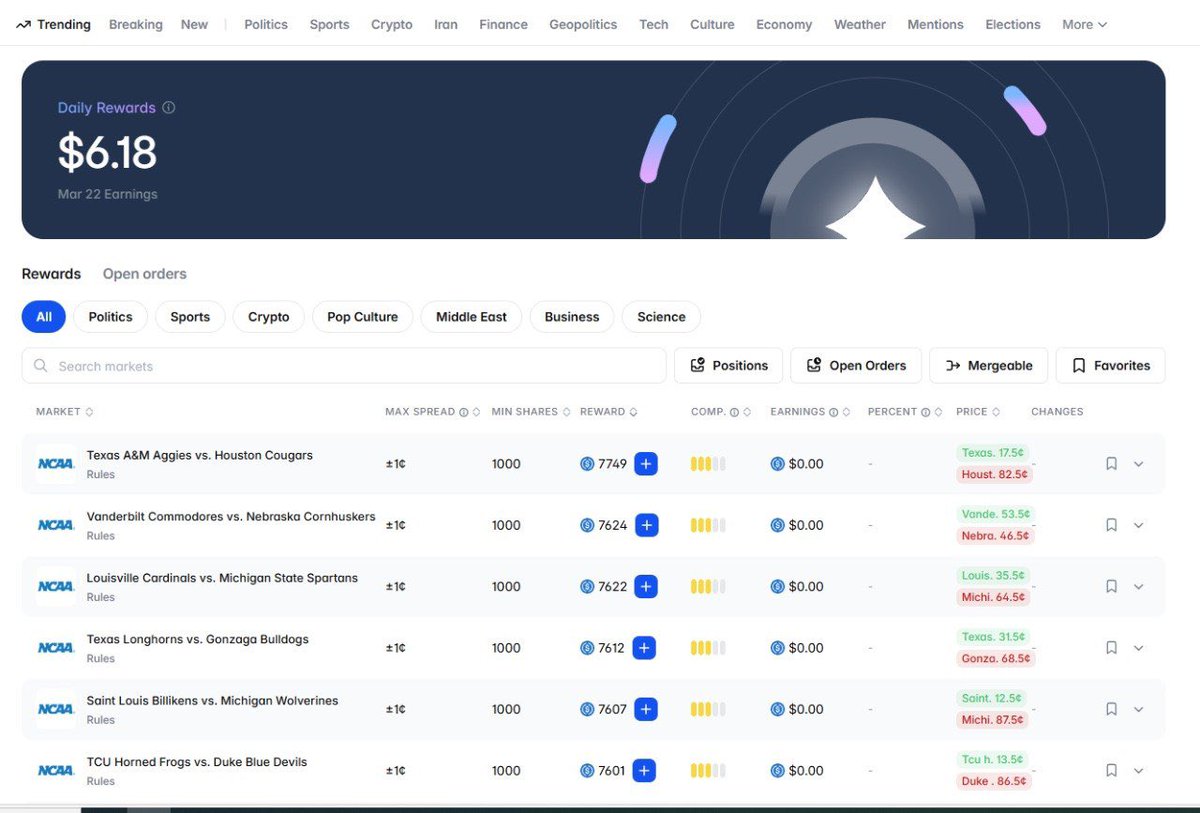Click plus icon on Saint Louis vs. Michigan row

pyautogui.click(x=646, y=709)
